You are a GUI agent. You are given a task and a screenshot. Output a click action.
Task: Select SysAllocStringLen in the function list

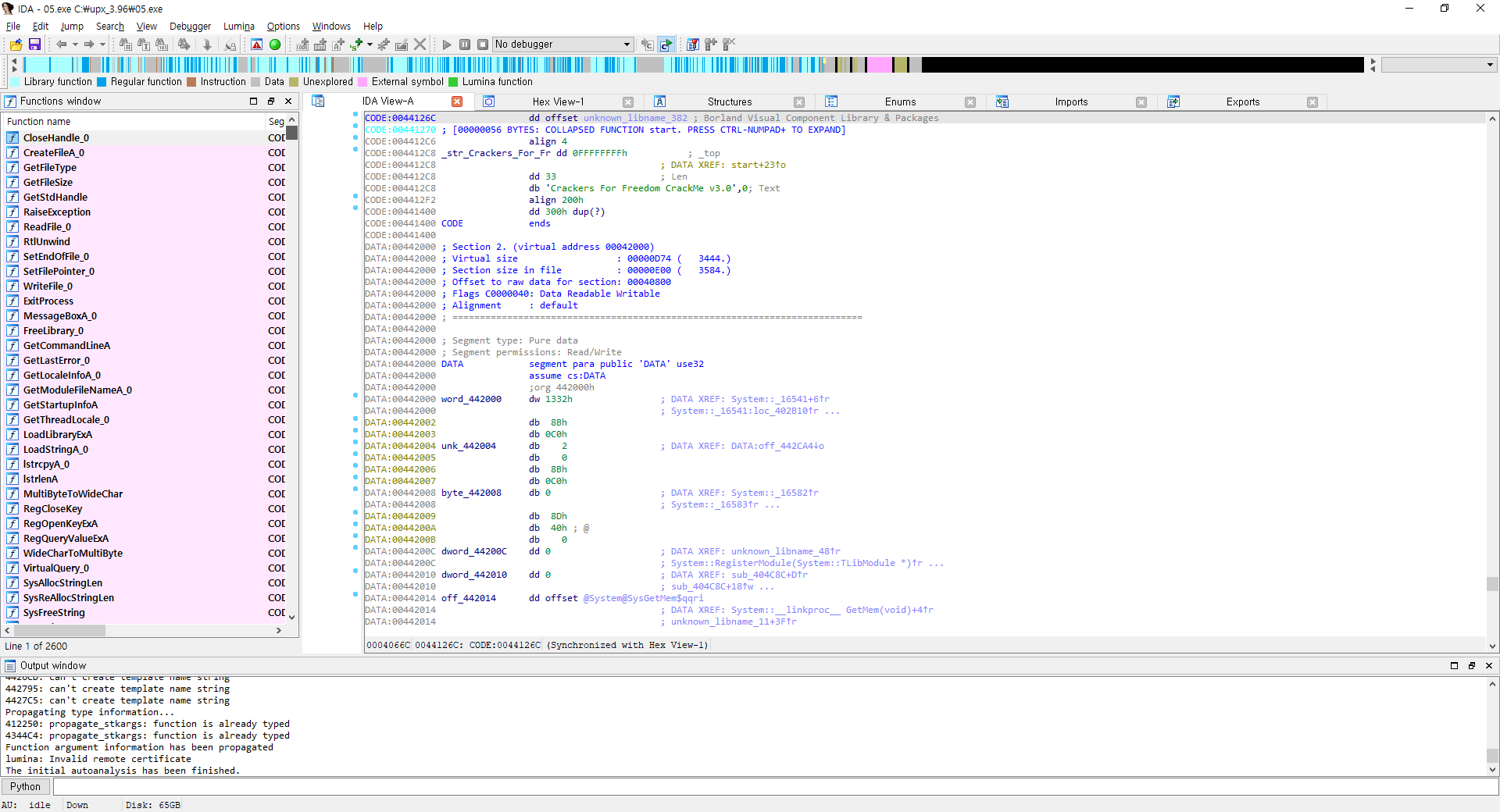[x=62, y=582]
